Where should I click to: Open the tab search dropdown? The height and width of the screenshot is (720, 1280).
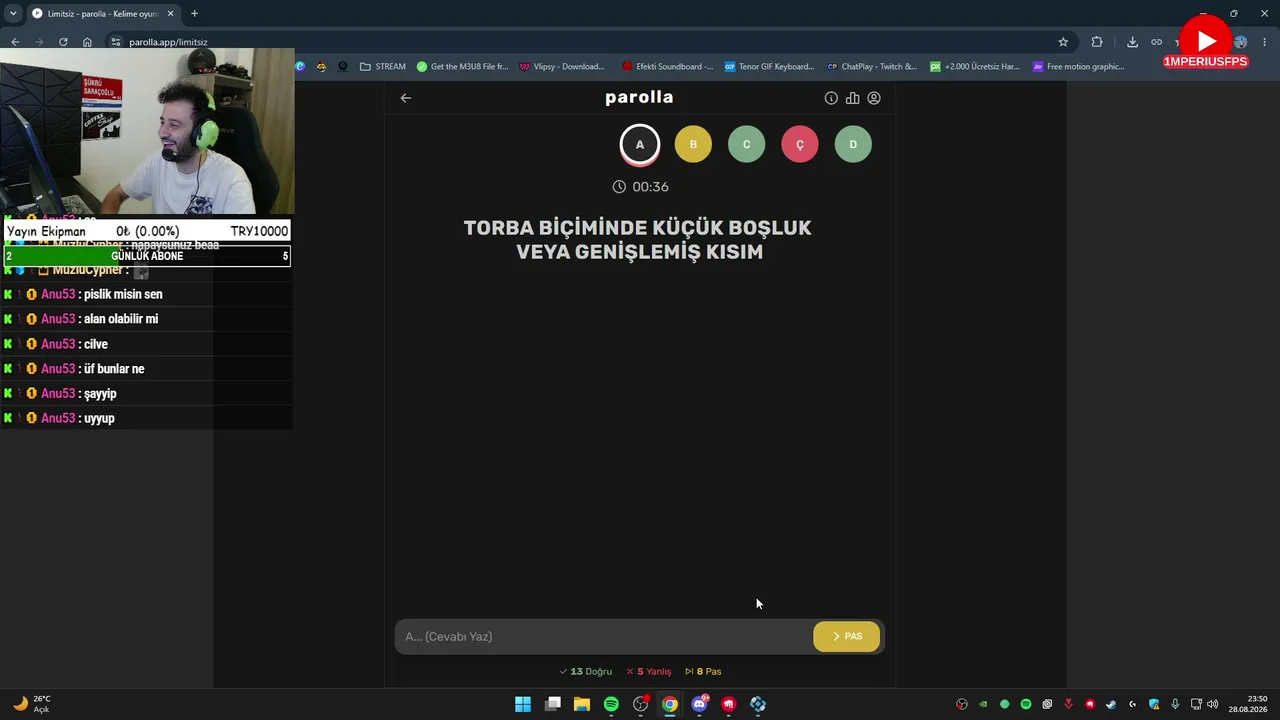pos(13,14)
